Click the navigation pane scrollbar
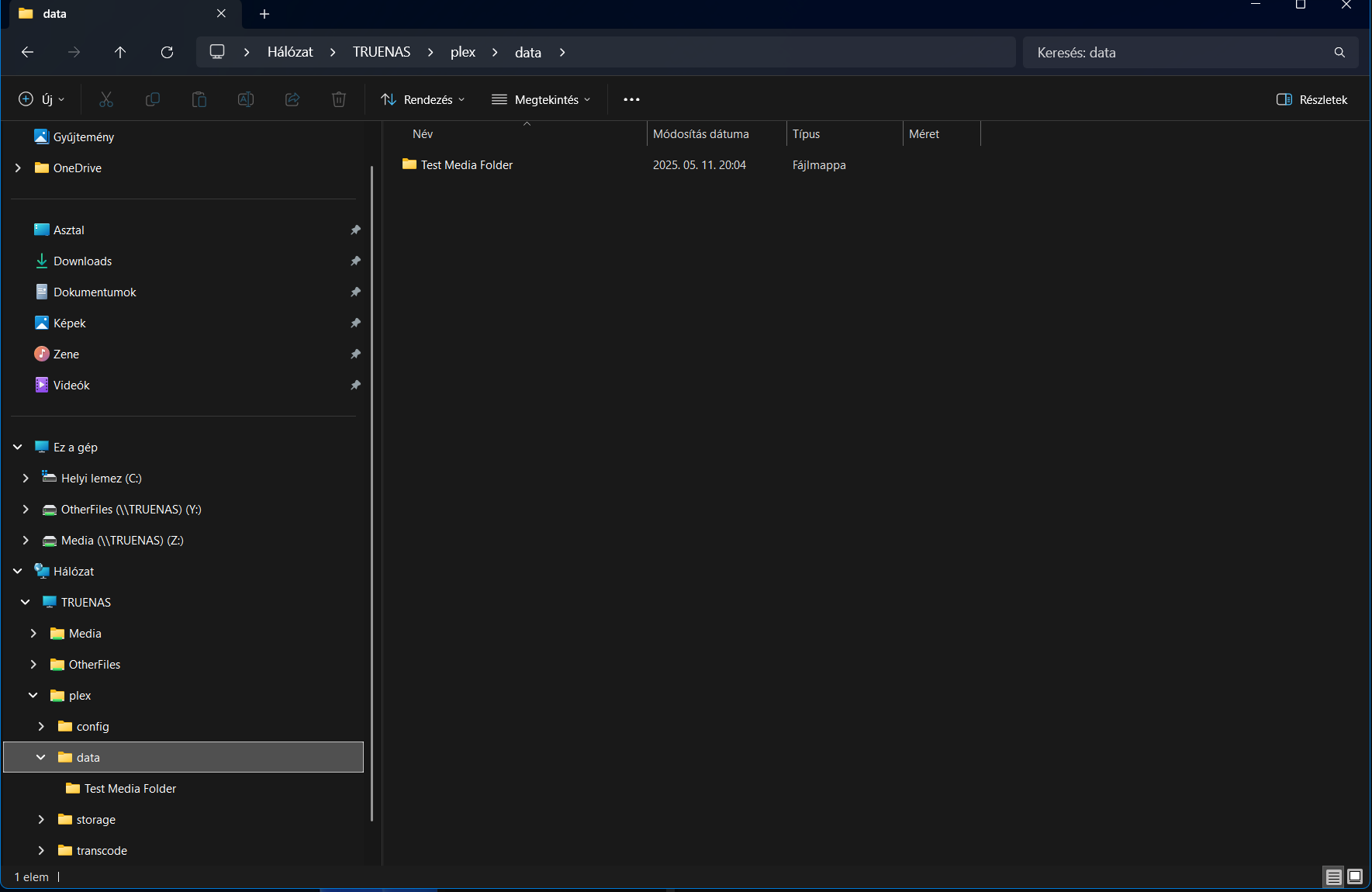Viewport: 1372px width, 892px height. (372, 493)
